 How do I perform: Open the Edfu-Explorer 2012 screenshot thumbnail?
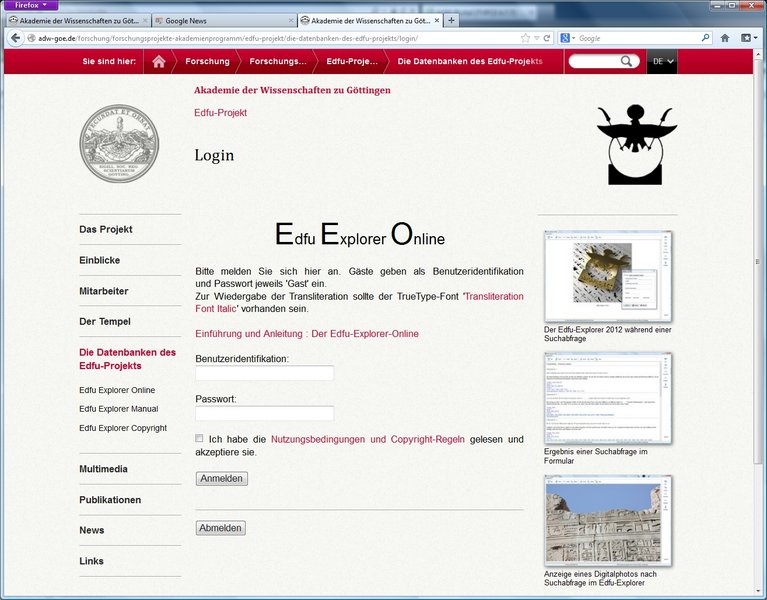(x=608, y=277)
